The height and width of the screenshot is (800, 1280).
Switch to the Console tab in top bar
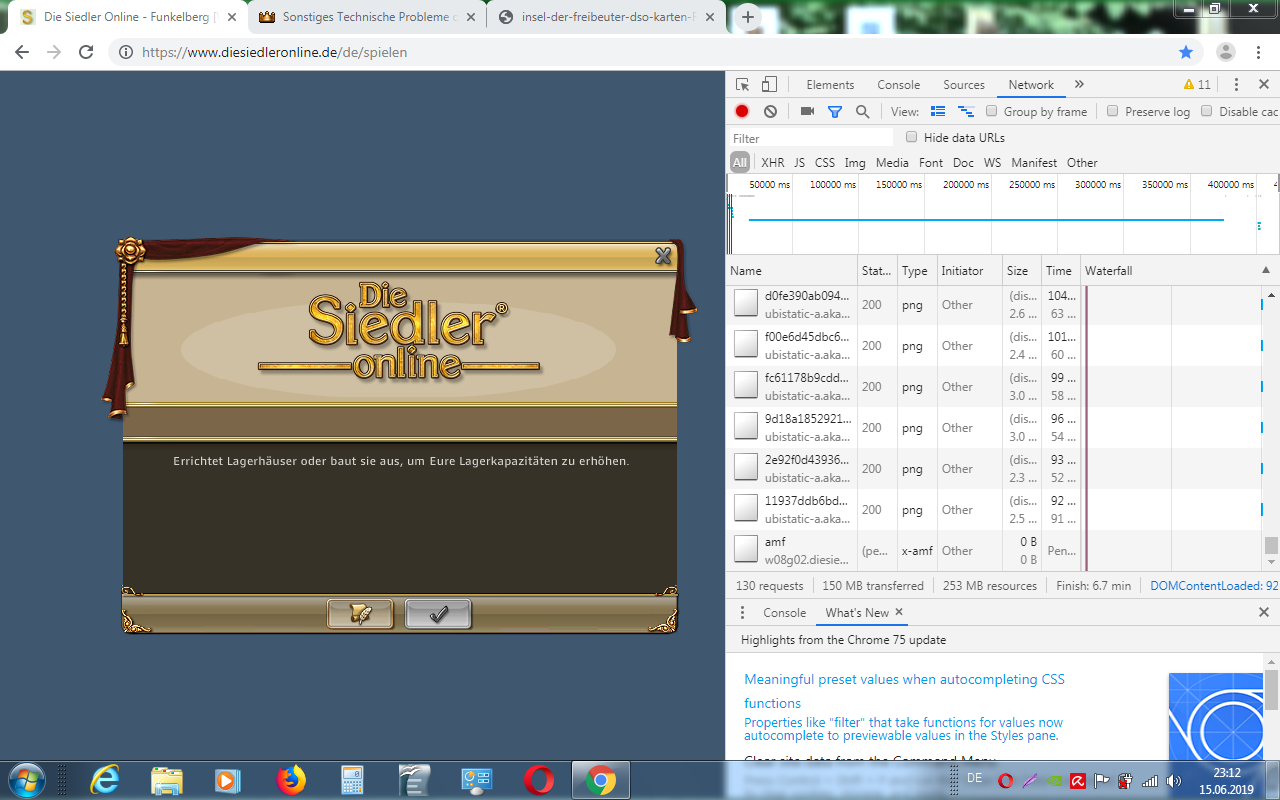(x=899, y=85)
